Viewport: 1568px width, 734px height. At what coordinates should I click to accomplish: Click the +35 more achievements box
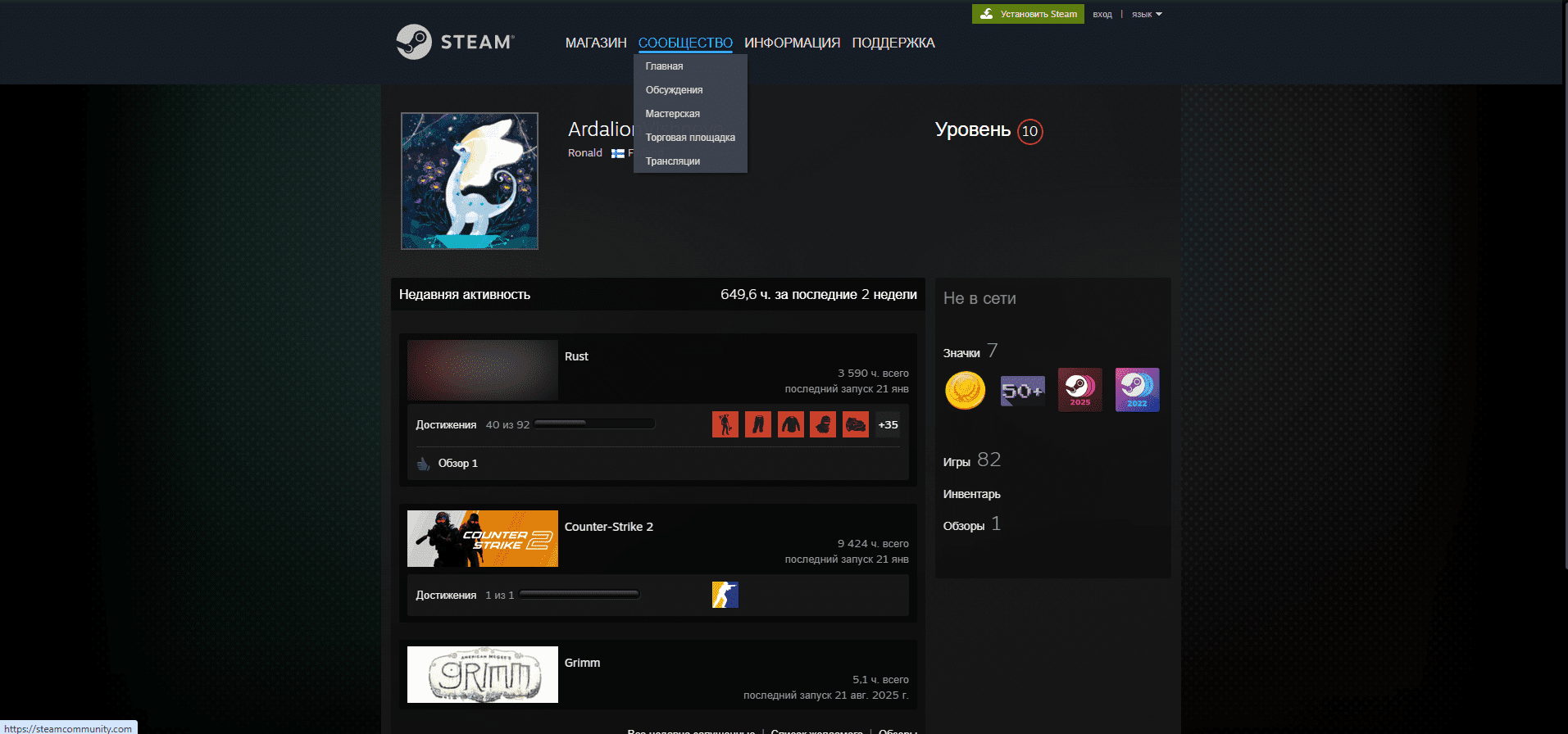point(888,424)
